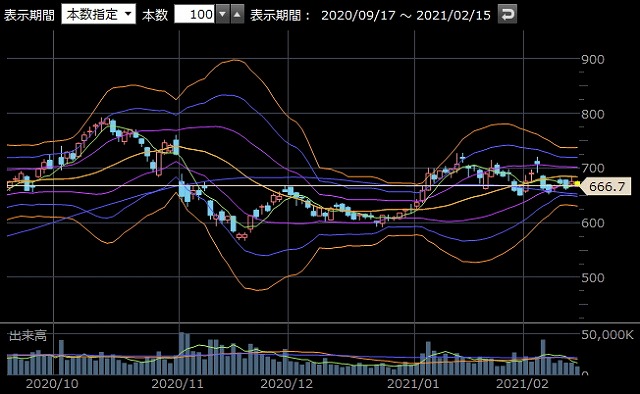Open the 本数指定 display period dropdown
Image resolution: width=640 pixels, height=394 pixels.
[98, 15]
